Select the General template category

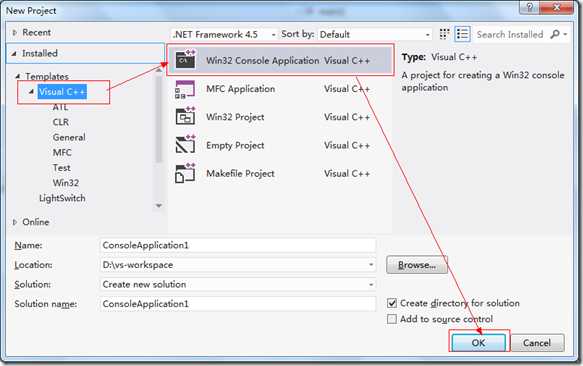click(69, 137)
